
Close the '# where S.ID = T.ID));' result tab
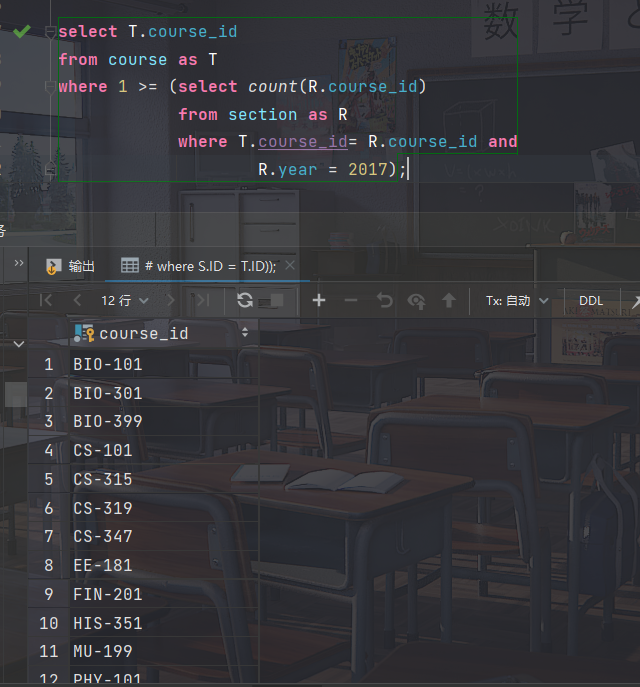(x=290, y=265)
